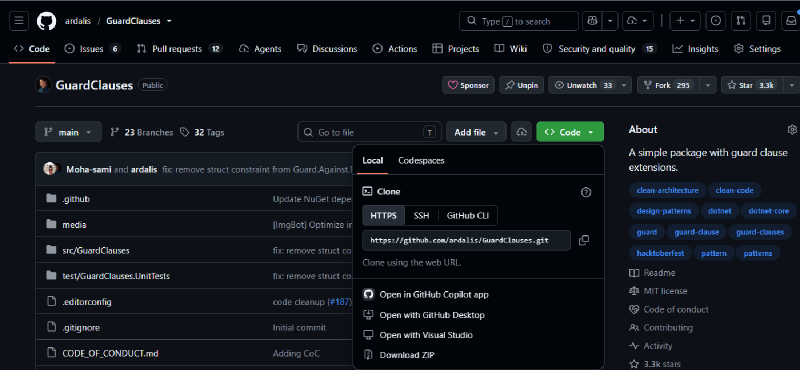Click the clone URL text field
The width and height of the screenshot is (800, 370).
click(x=466, y=240)
